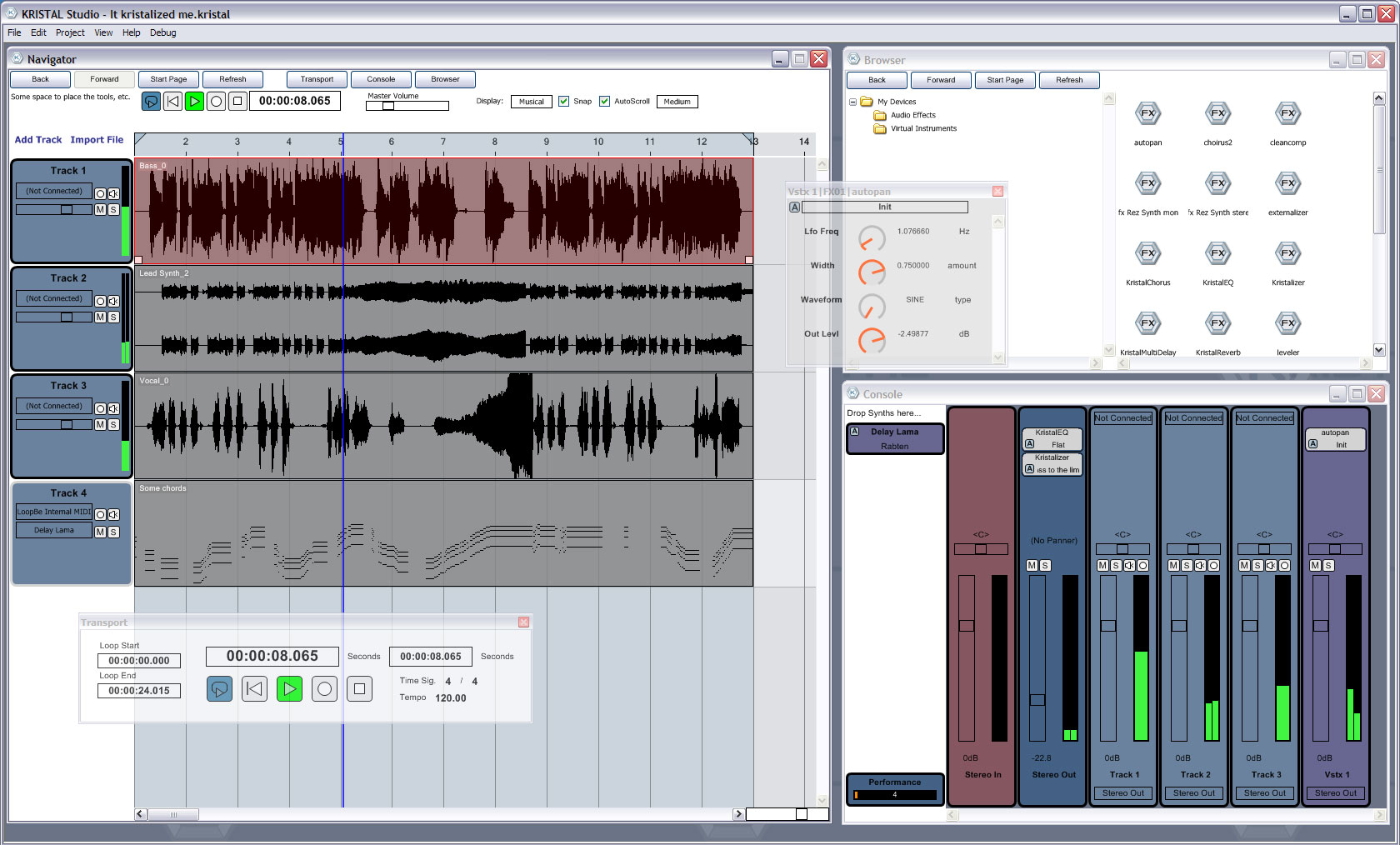Pick the externalizer effect icon
Screen dimensions: 1400x845
(1287, 184)
